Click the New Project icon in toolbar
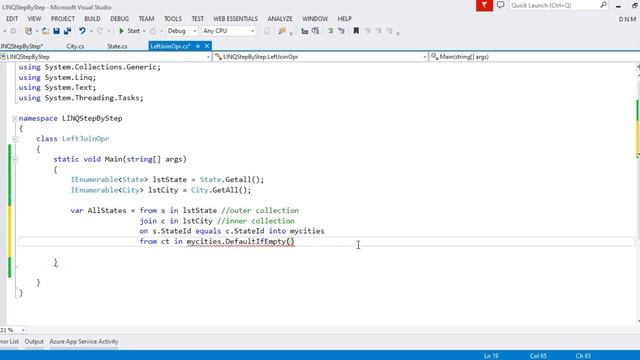640x360 pixels. (28, 31)
